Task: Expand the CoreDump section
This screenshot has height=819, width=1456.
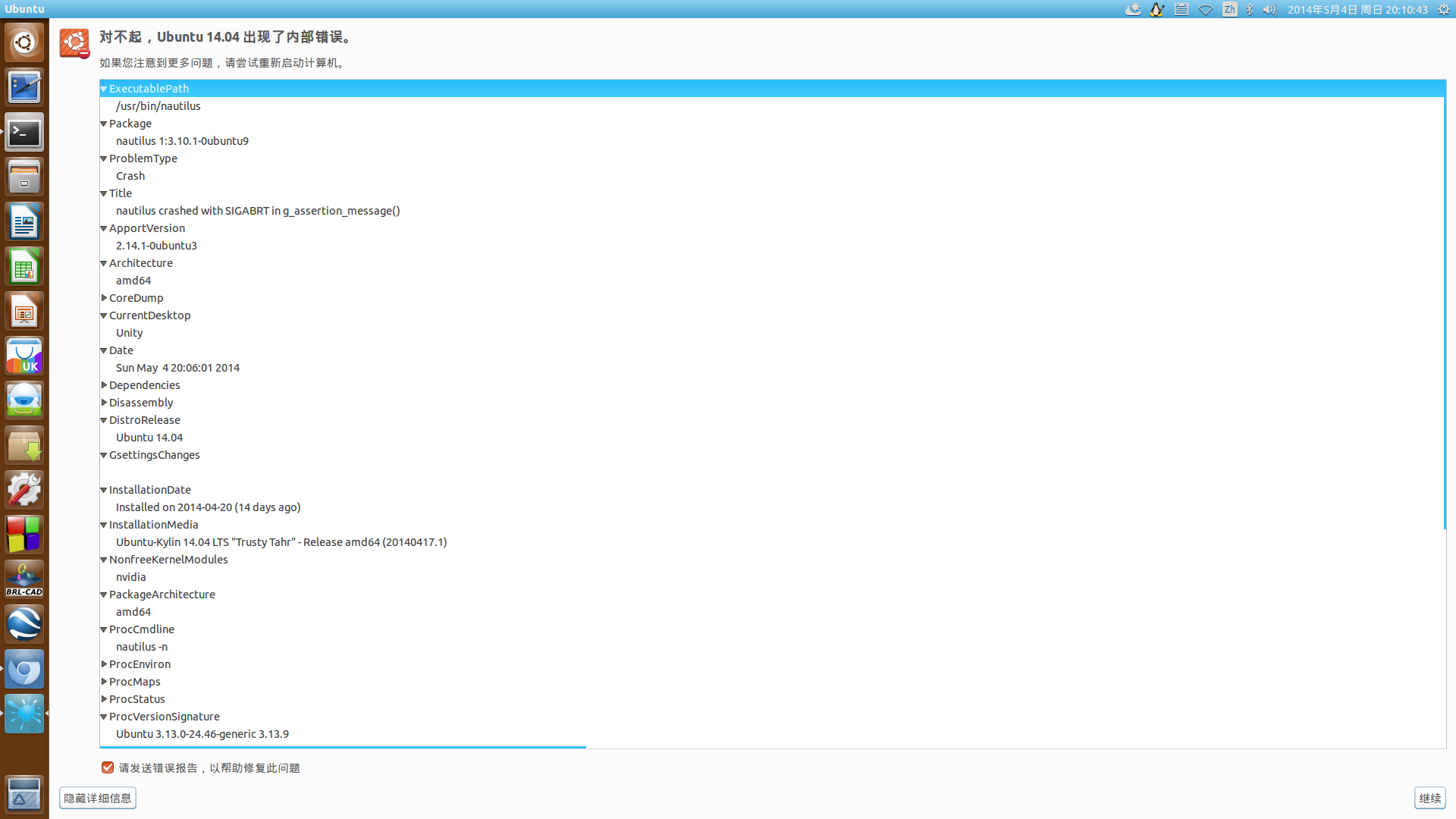Action: pyautogui.click(x=104, y=298)
